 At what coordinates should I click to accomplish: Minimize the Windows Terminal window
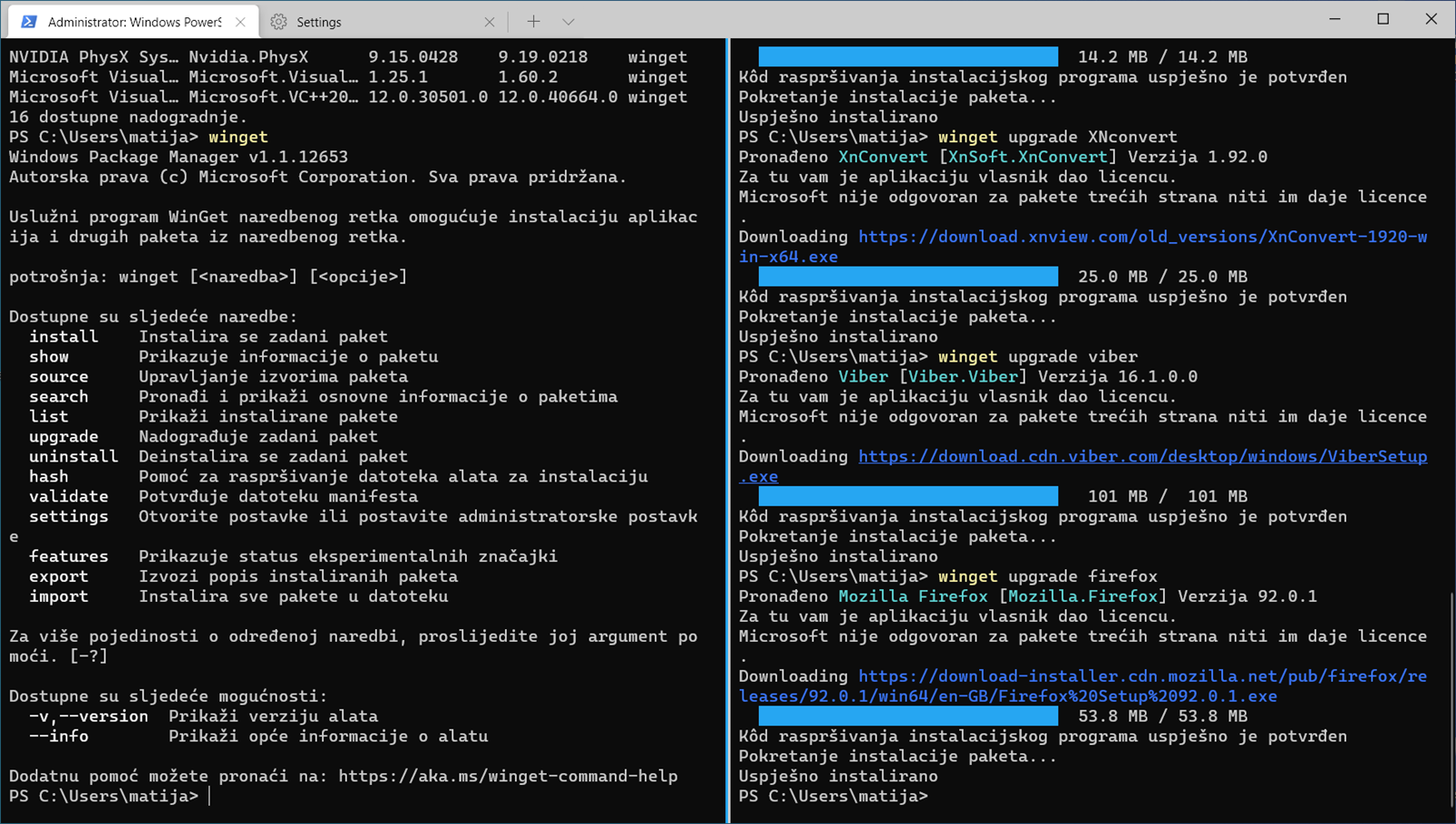pyautogui.click(x=1335, y=19)
